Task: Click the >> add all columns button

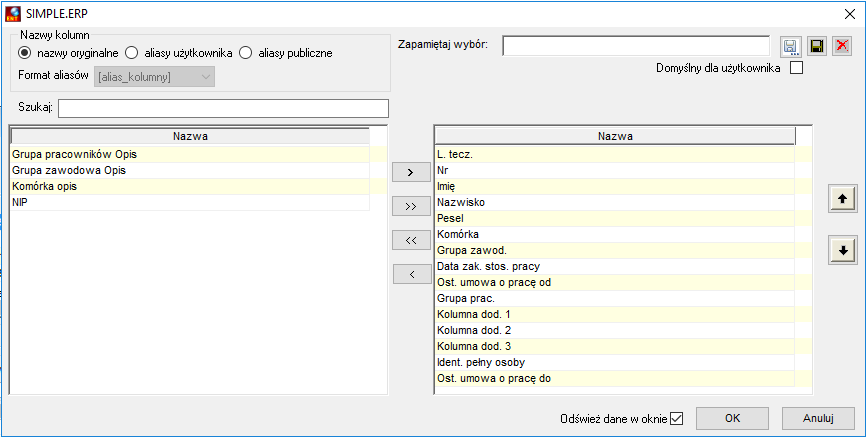Action: 411,207
